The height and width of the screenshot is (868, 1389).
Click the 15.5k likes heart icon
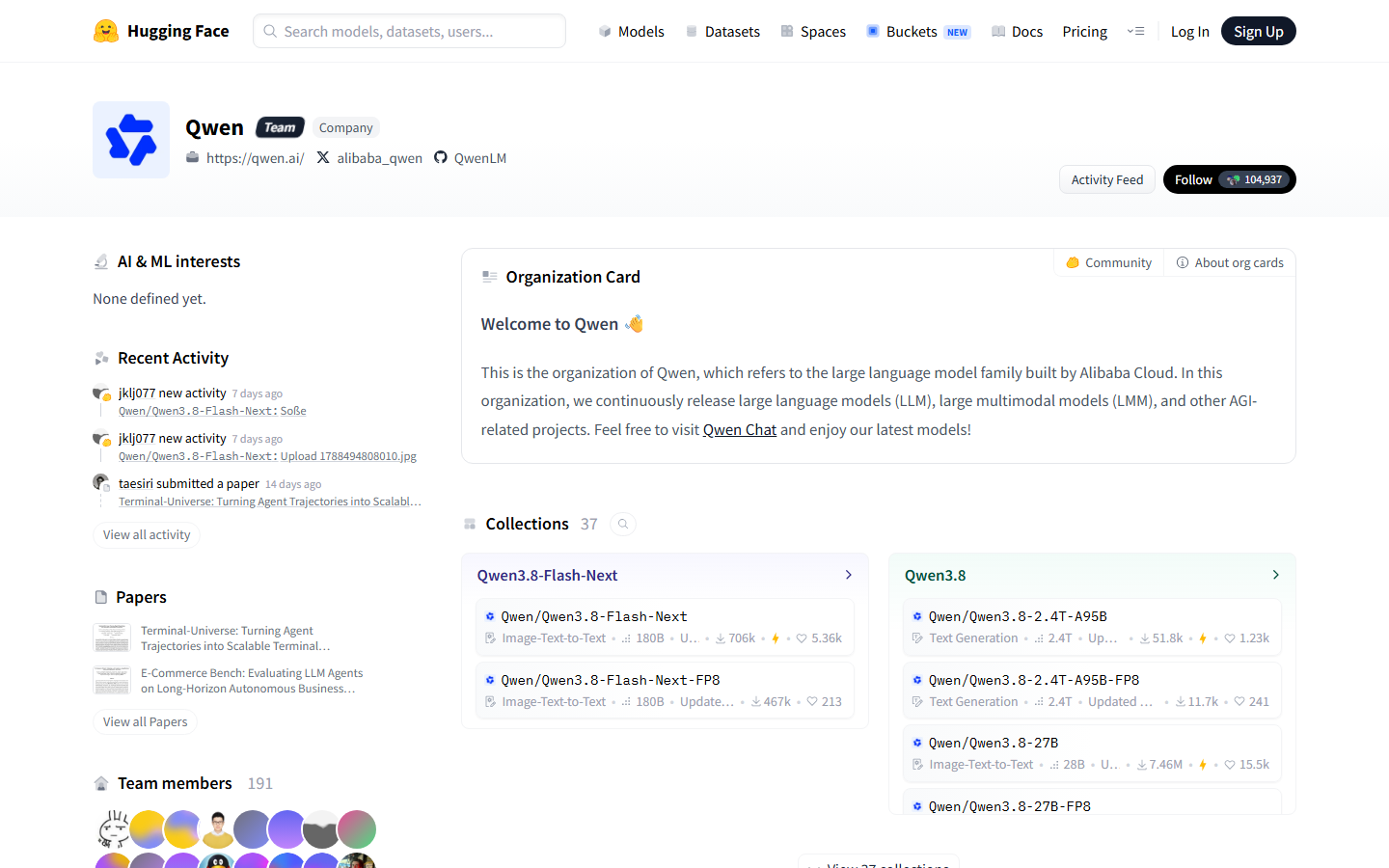[1230, 765]
